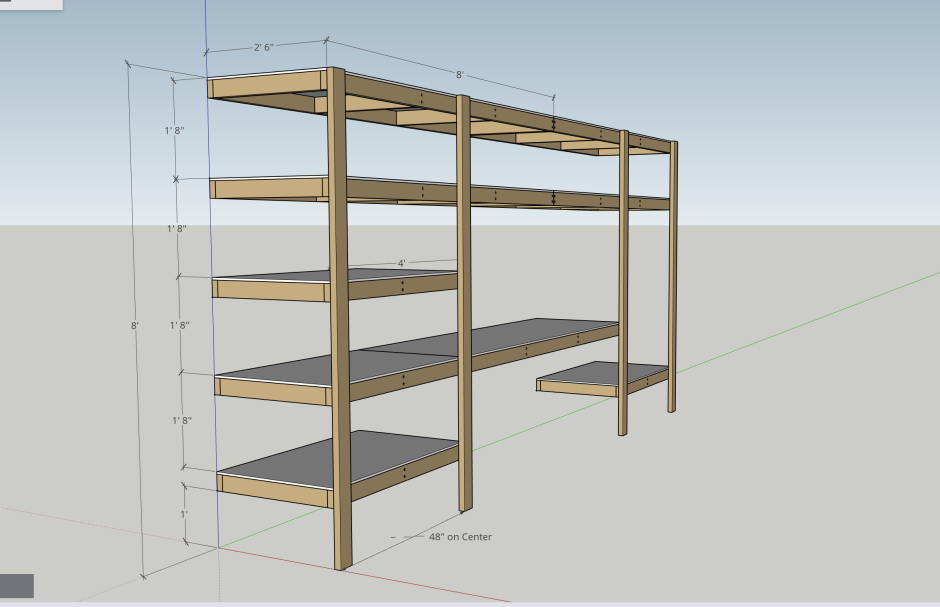Screen dimensions: 940x607
Task: Click the 1' 8" label above the bottom shelf
Action: click(182, 421)
